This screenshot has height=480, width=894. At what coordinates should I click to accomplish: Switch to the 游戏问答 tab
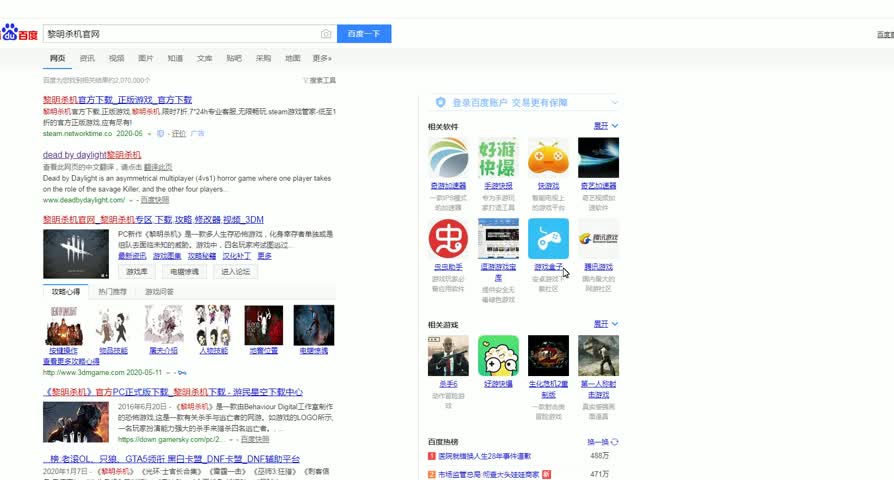[159, 291]
